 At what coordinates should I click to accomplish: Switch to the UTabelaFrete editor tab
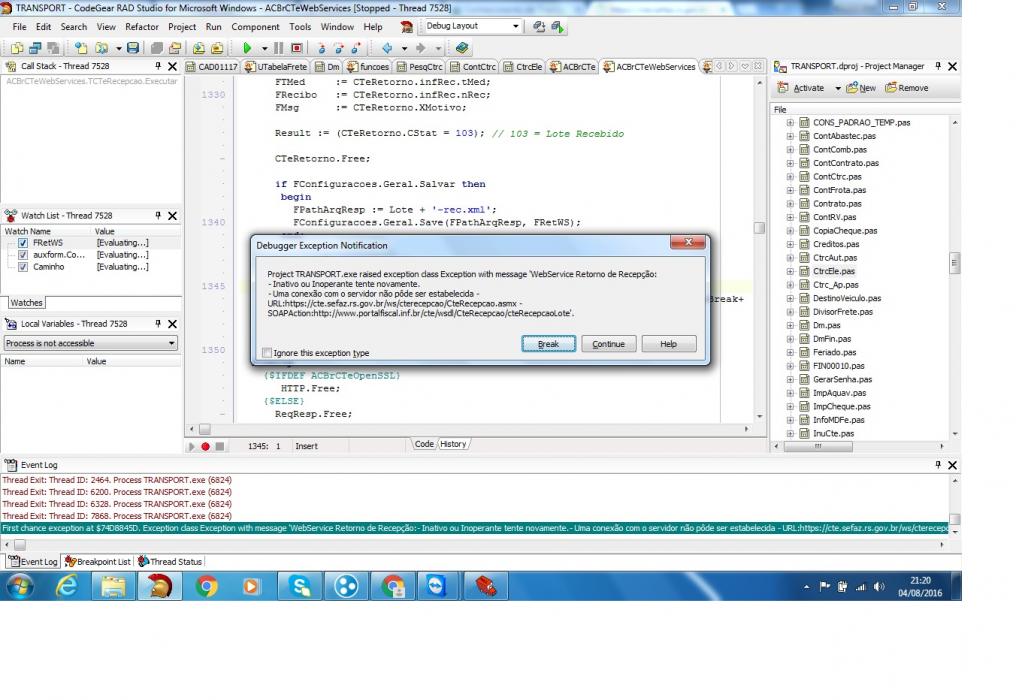275,67
